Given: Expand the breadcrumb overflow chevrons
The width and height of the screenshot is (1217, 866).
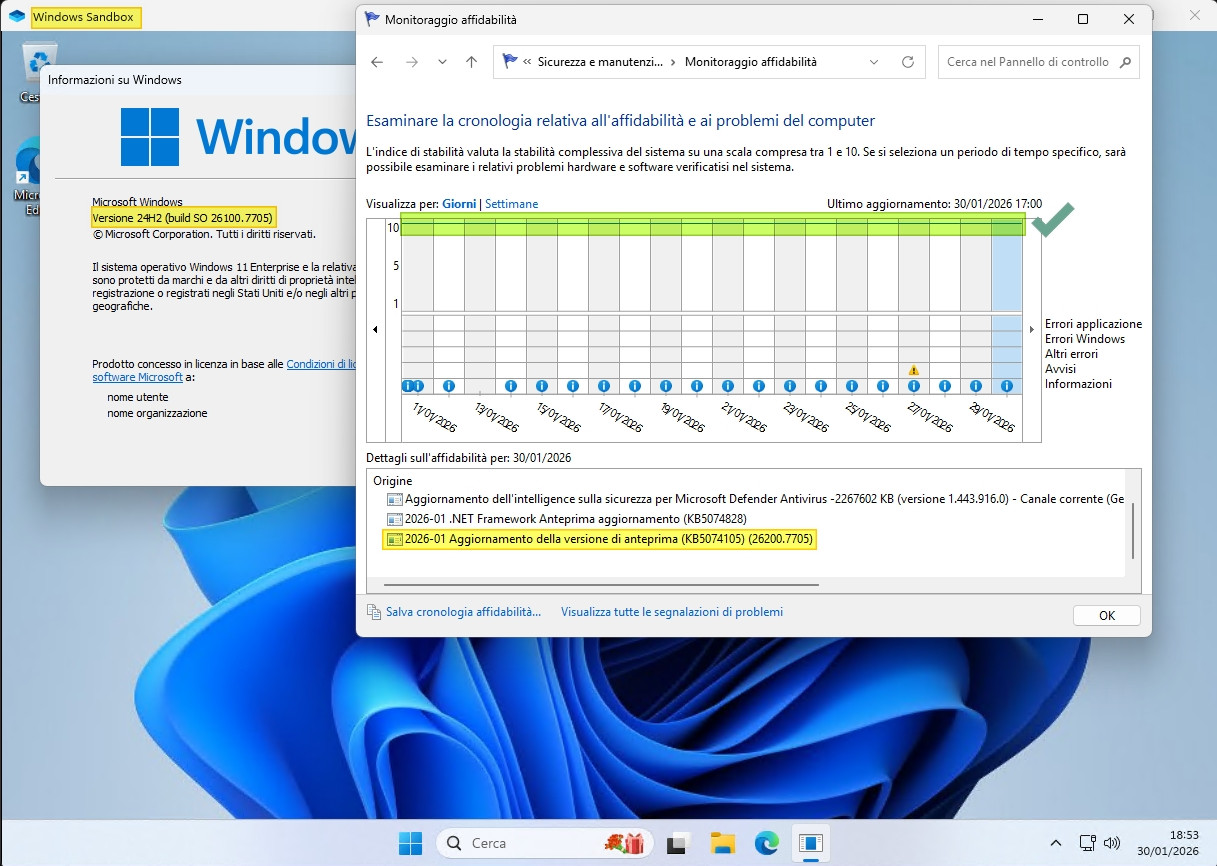Looking at the screenshot, I should pos(527,62).
